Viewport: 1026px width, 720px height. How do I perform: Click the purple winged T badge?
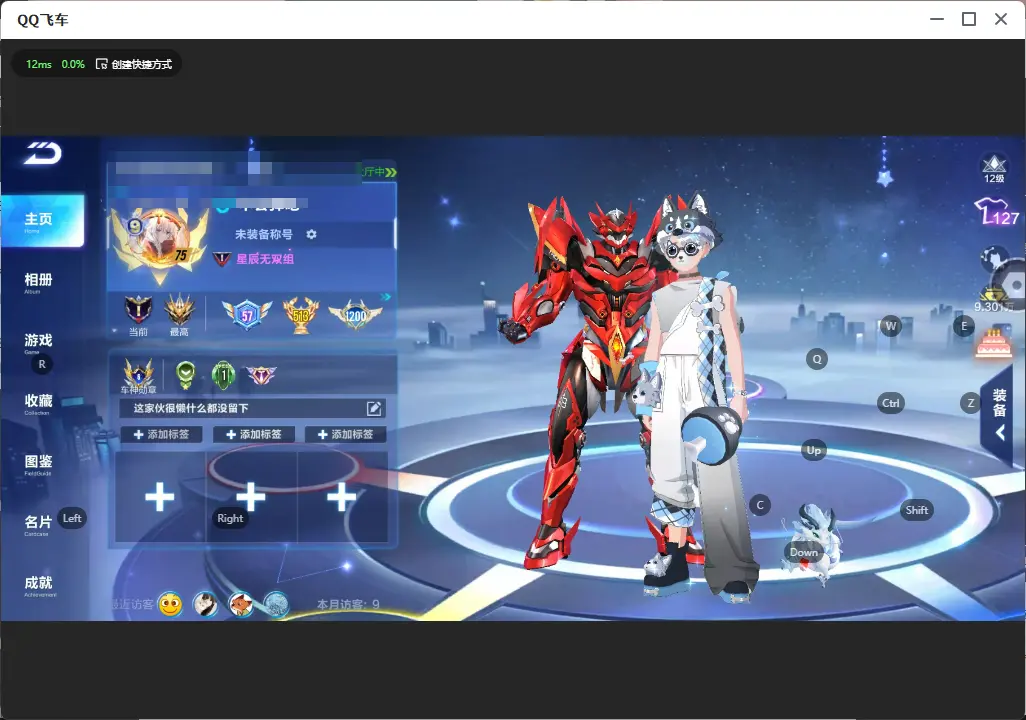(261, 375)
